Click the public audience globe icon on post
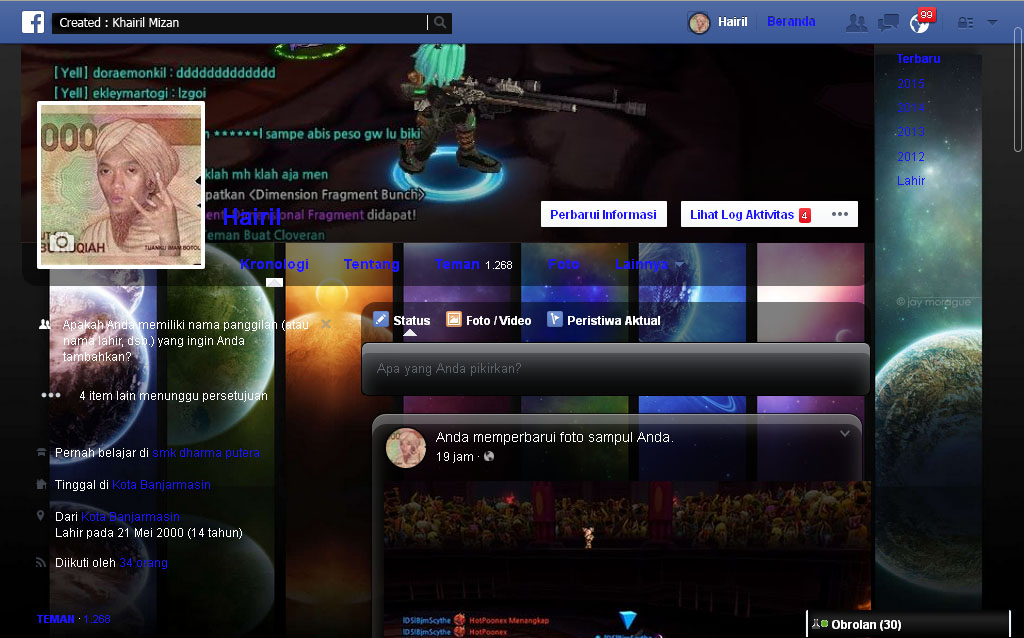 [x=488, y=456]
